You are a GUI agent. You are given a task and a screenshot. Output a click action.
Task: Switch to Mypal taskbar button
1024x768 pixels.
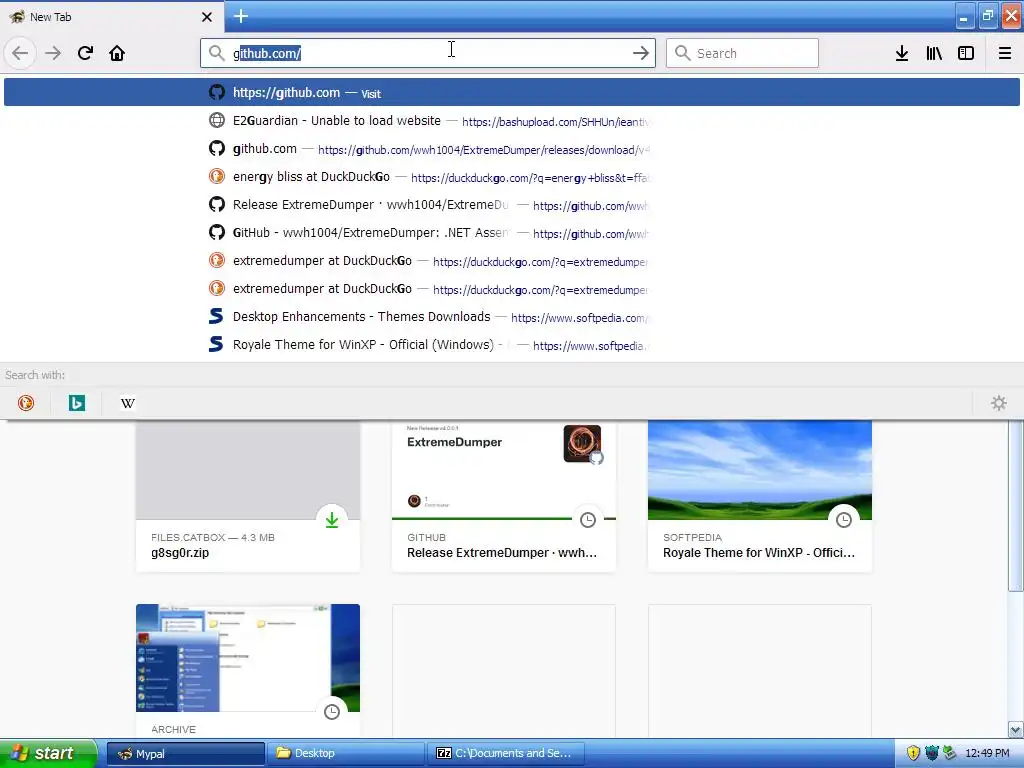[186, 754]
